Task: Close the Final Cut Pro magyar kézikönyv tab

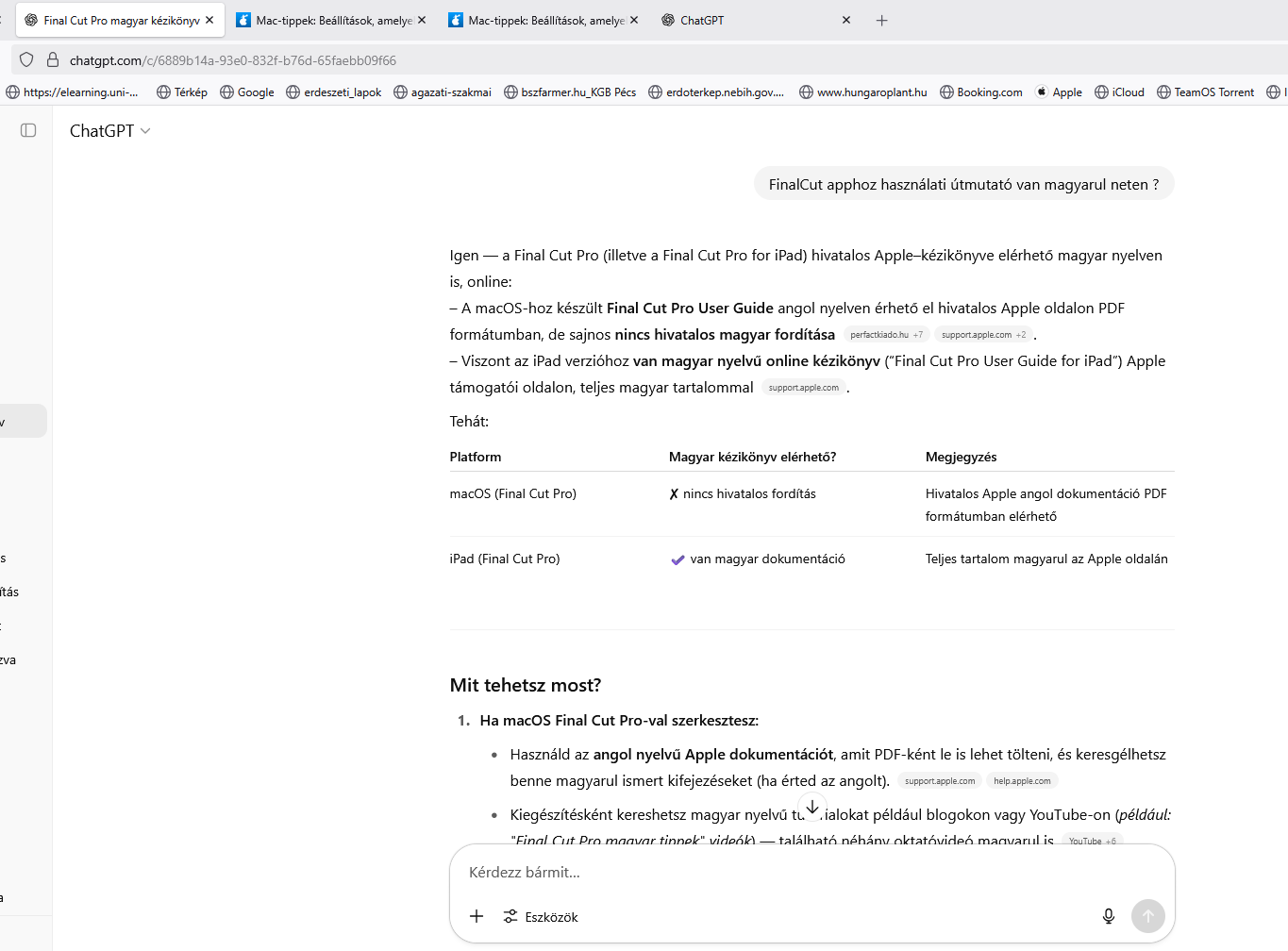Action: point(209,20)
